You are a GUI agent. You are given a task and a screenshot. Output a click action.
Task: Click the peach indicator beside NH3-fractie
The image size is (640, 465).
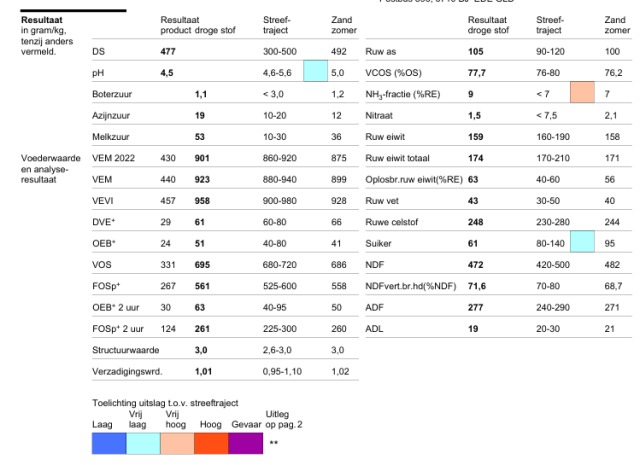pyautogui.click(x=582, y=92)
